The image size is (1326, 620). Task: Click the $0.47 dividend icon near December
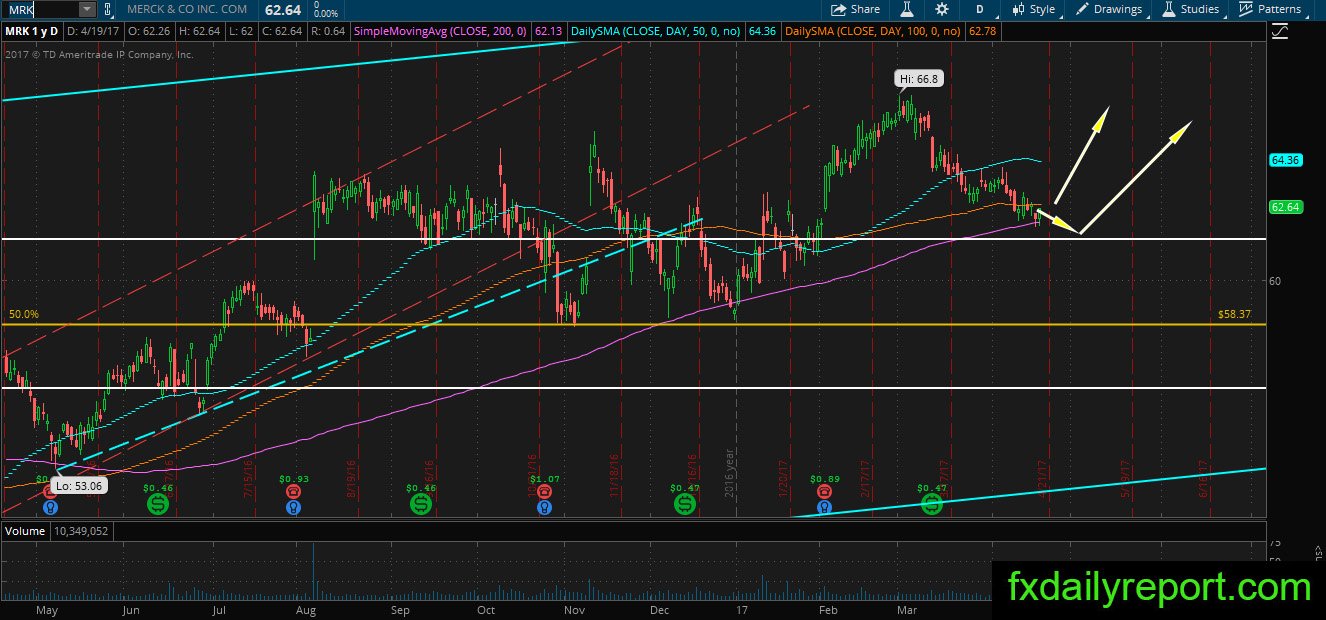pyautogui.click(x=684, y=505)
